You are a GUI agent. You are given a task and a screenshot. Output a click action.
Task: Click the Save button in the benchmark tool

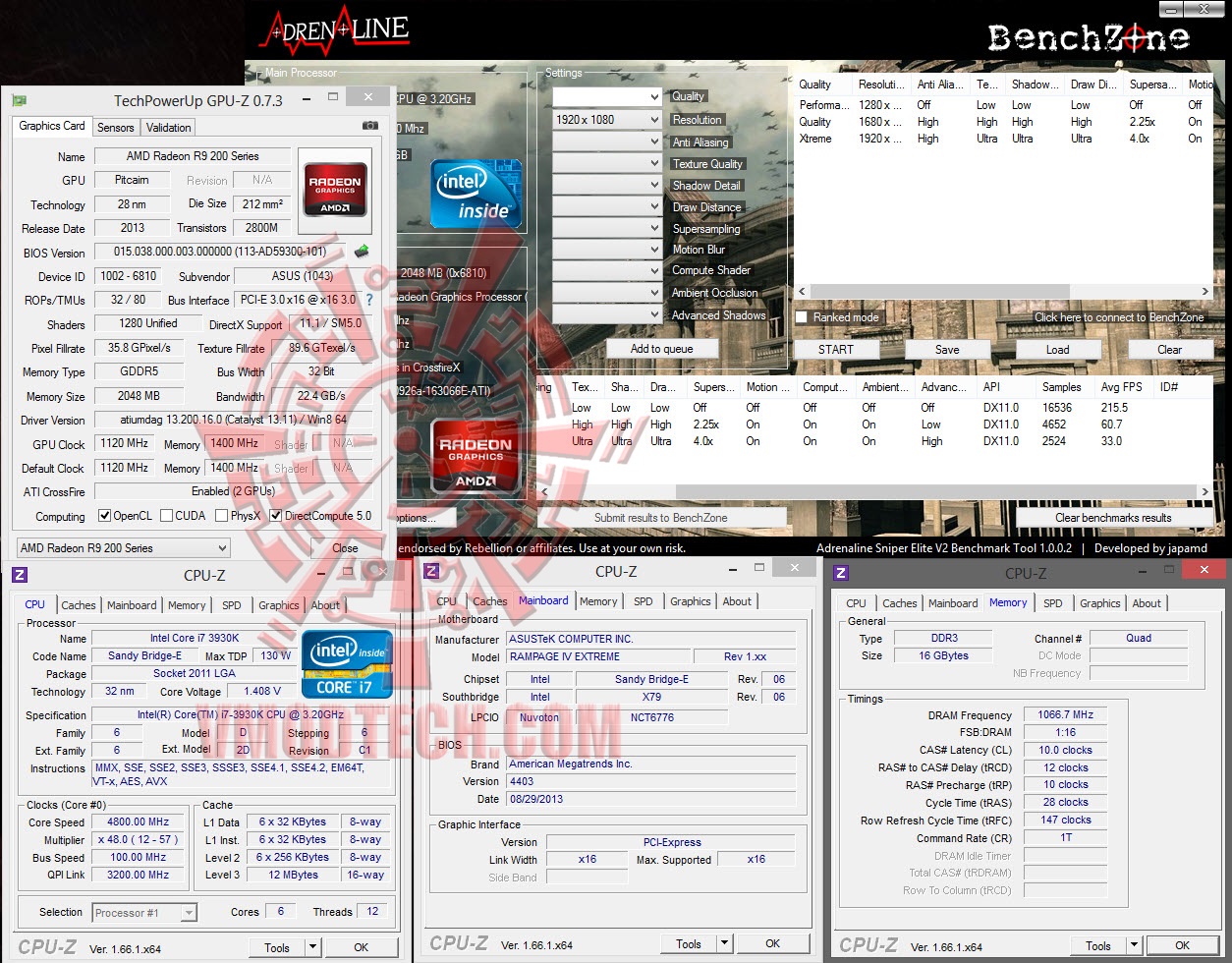coord(947,350)
